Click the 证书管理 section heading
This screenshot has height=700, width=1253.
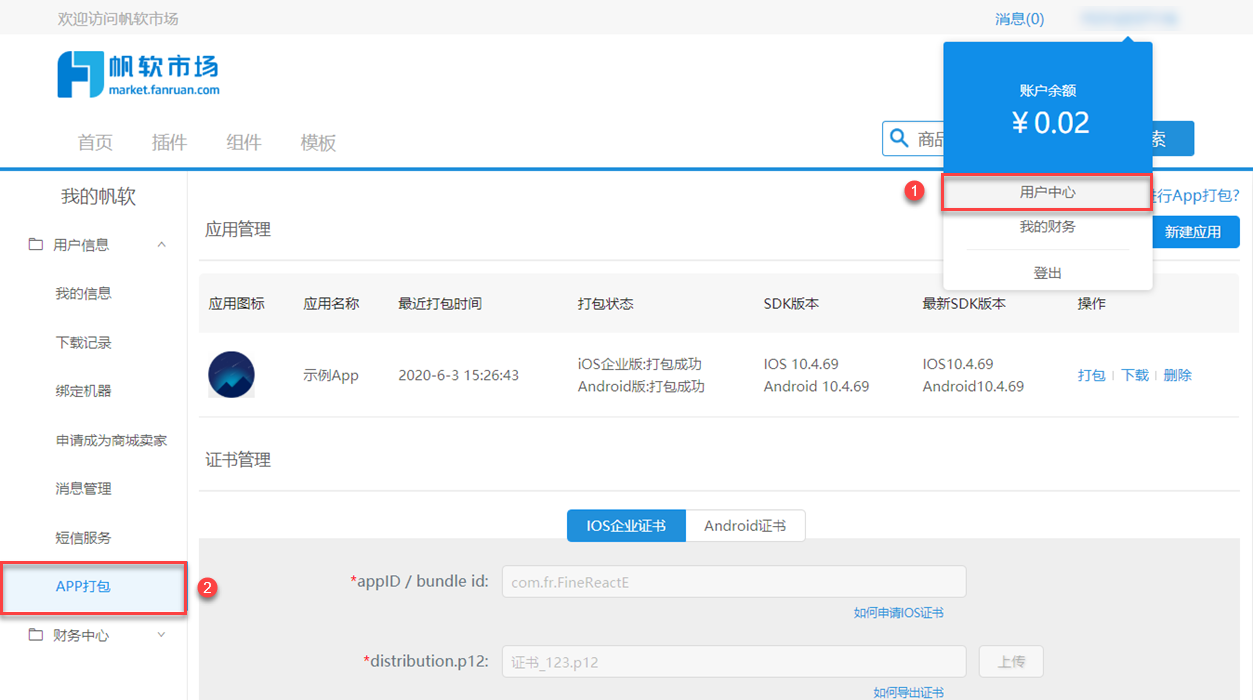click(x=238, y=460)
